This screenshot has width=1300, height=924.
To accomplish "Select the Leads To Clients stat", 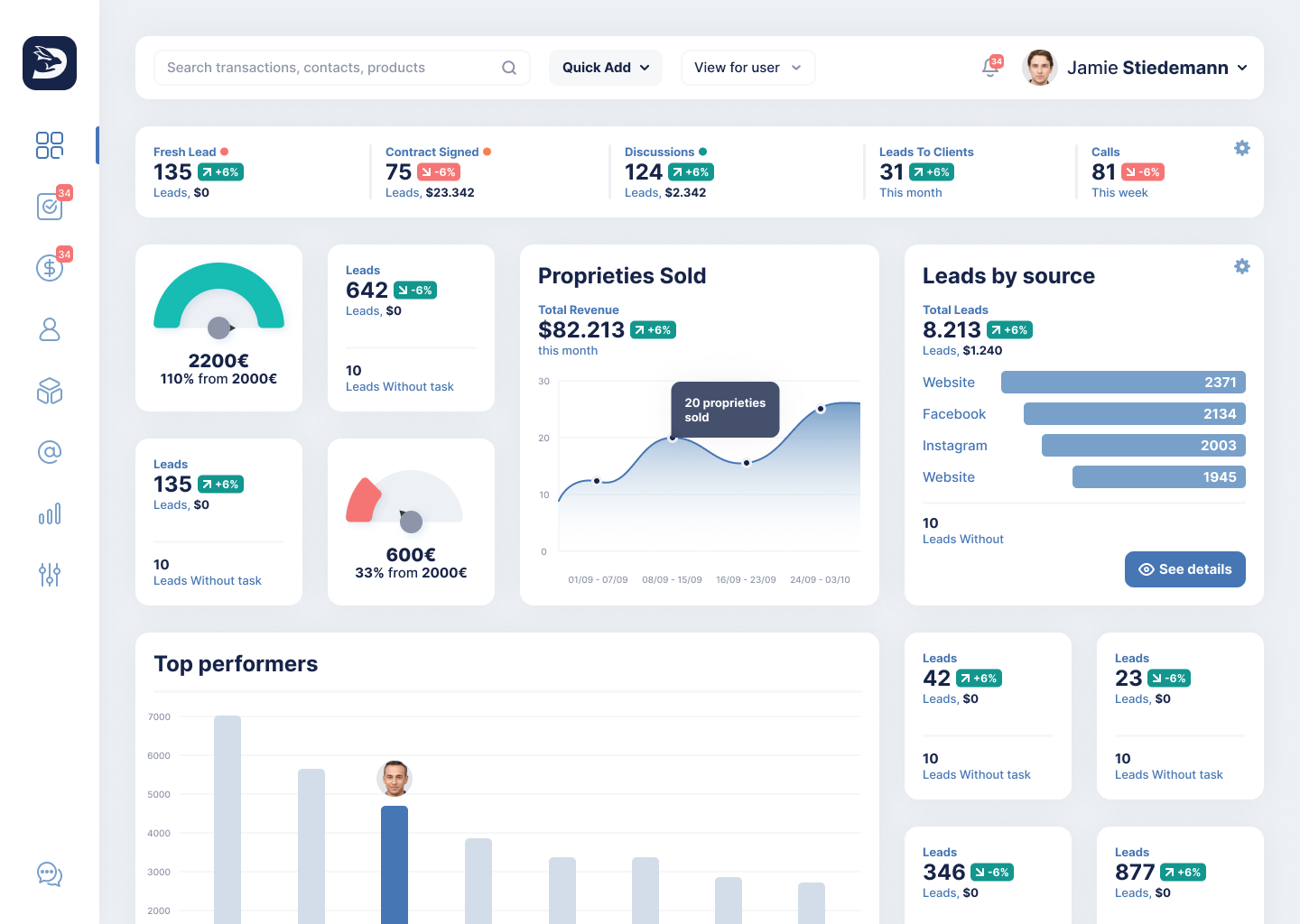I will coord(926,171).
